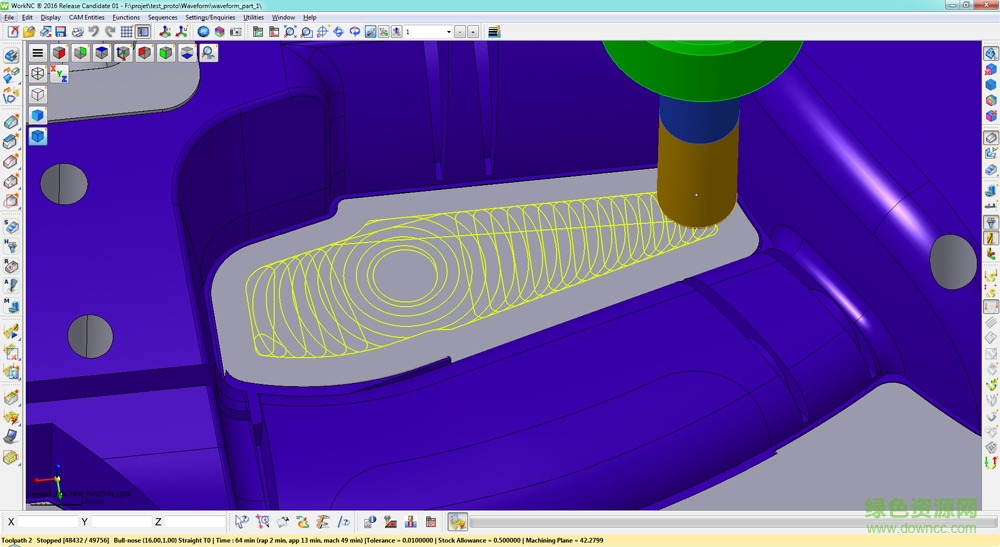The image size is (1000, 547).
Task: Open the Utilities menu
Action: 253,17
